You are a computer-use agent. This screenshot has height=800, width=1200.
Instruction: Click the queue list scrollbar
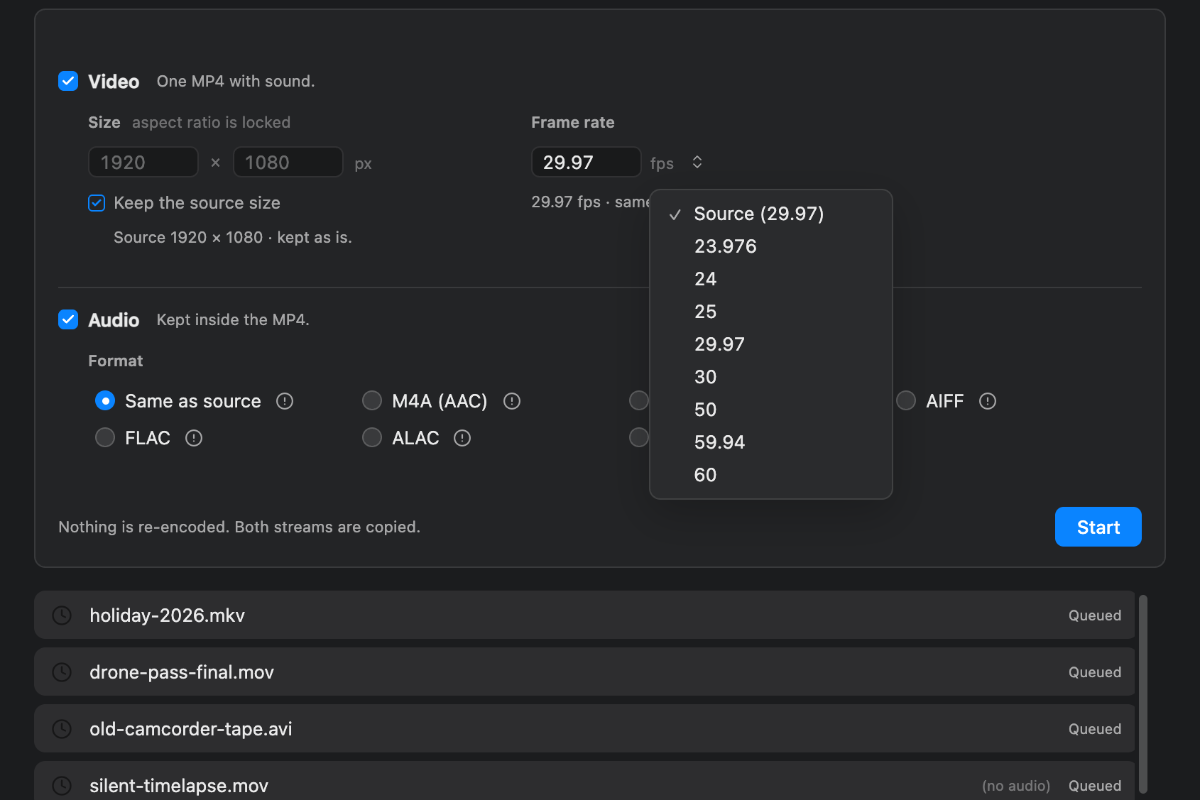point(1143,697)
